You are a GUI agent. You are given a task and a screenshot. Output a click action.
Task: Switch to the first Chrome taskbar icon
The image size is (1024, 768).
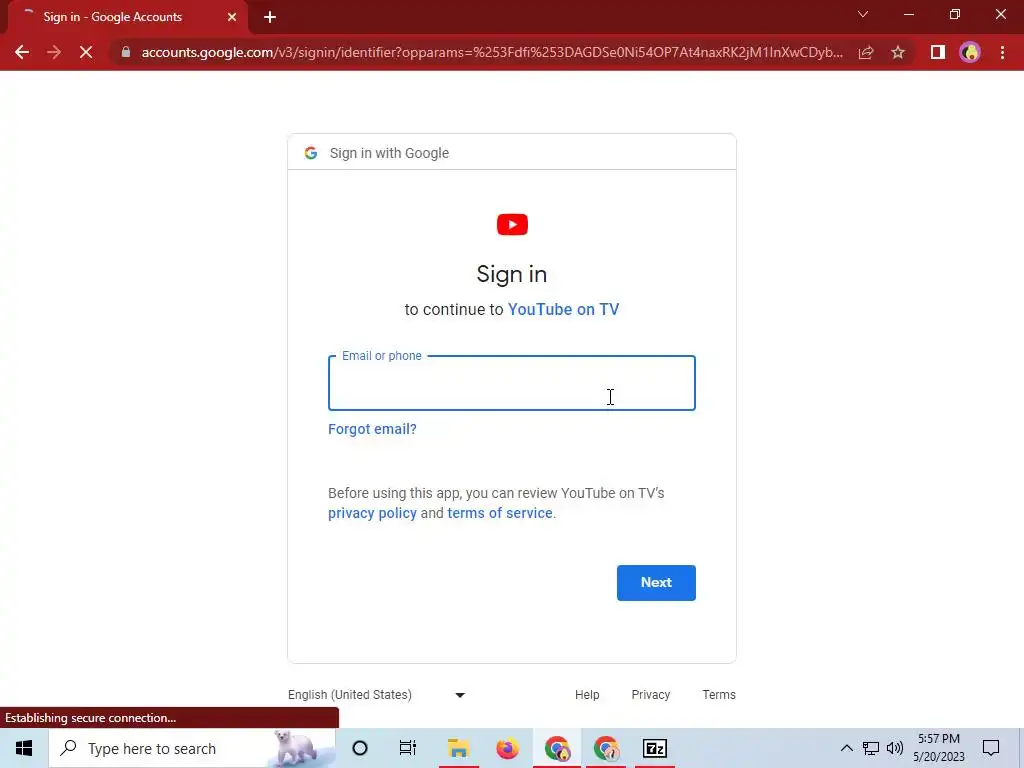[557, 748]
